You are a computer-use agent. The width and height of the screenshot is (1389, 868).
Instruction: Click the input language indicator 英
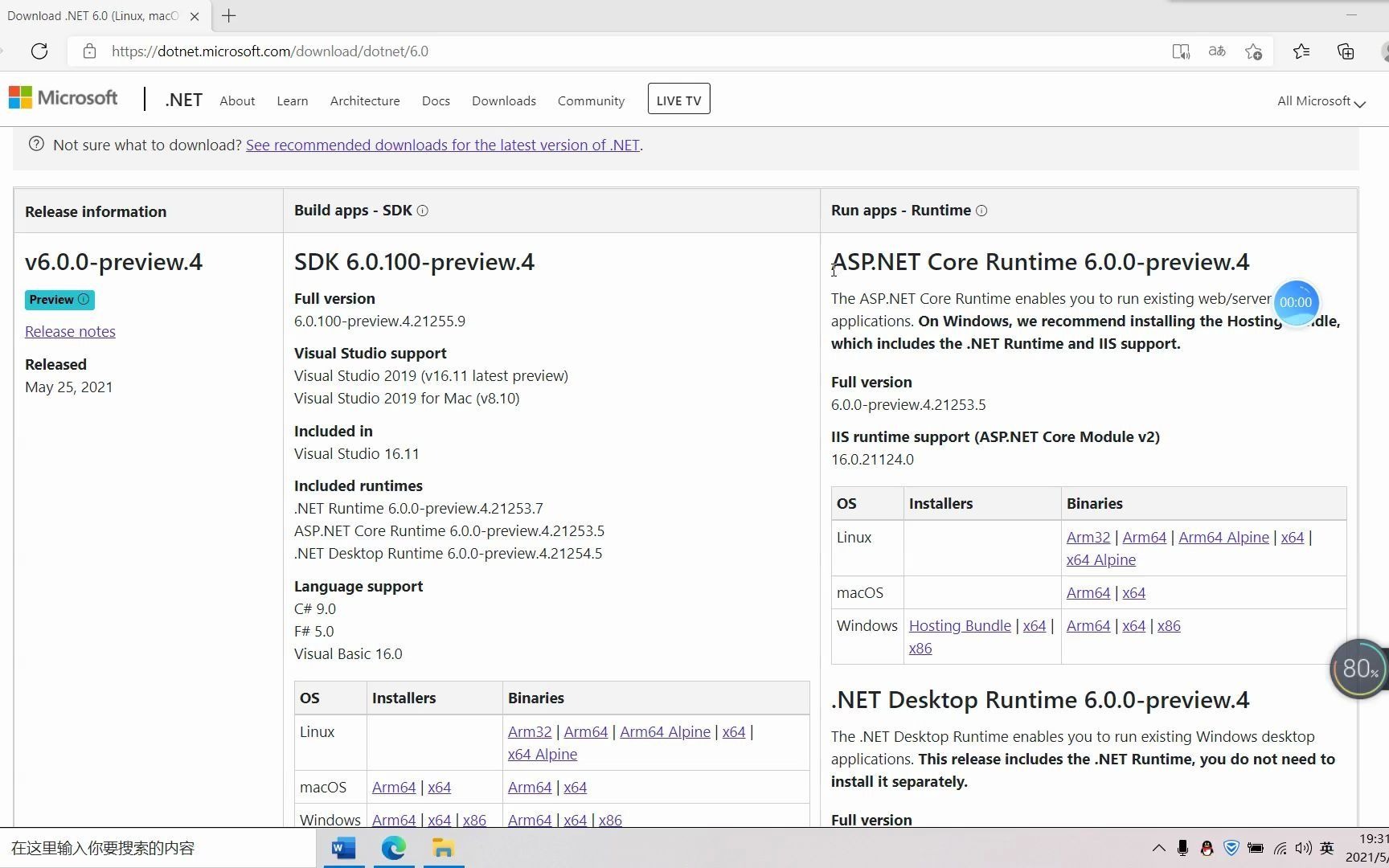pos(1327,848)
